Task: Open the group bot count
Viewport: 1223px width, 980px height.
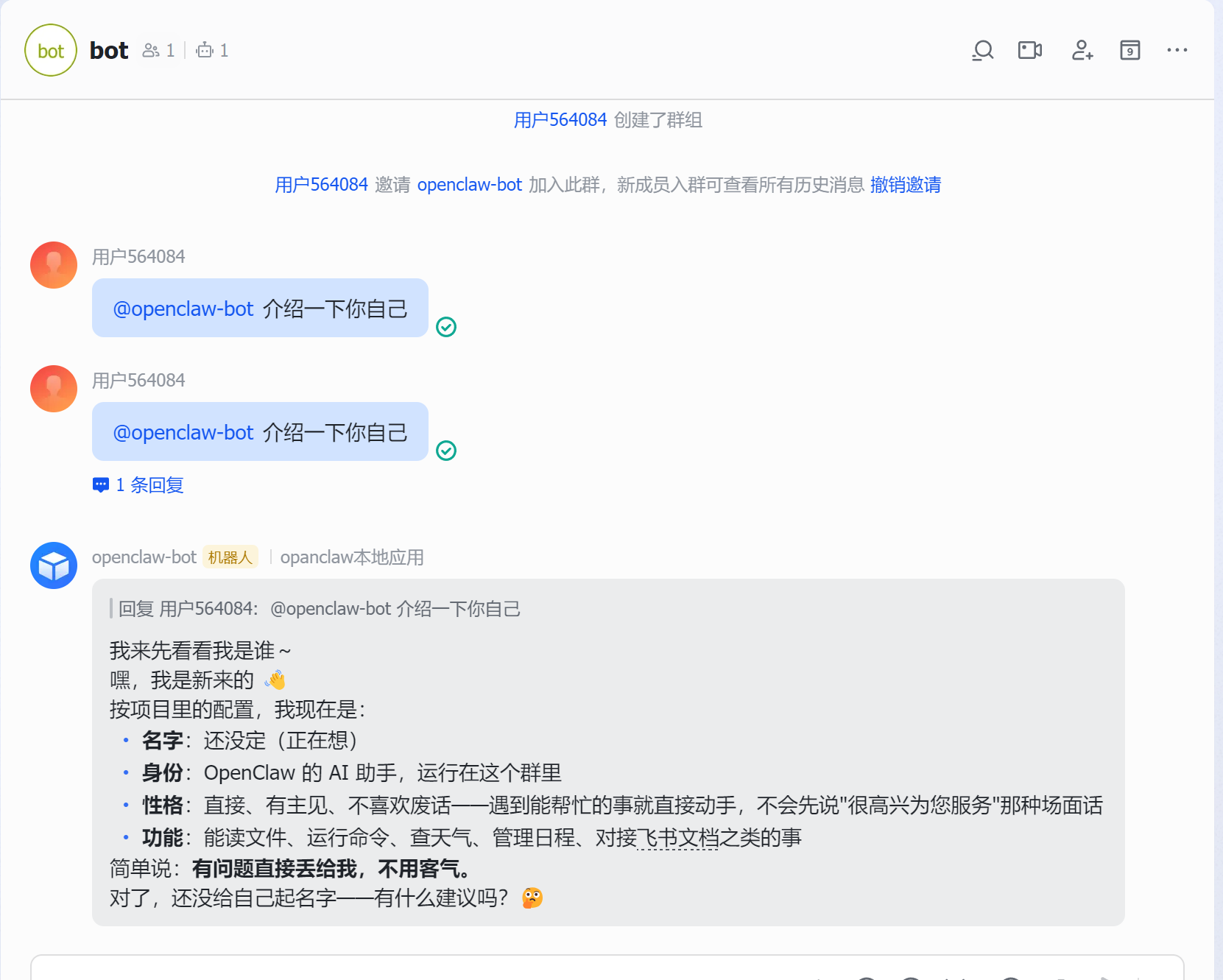Action: coord(212,50)
